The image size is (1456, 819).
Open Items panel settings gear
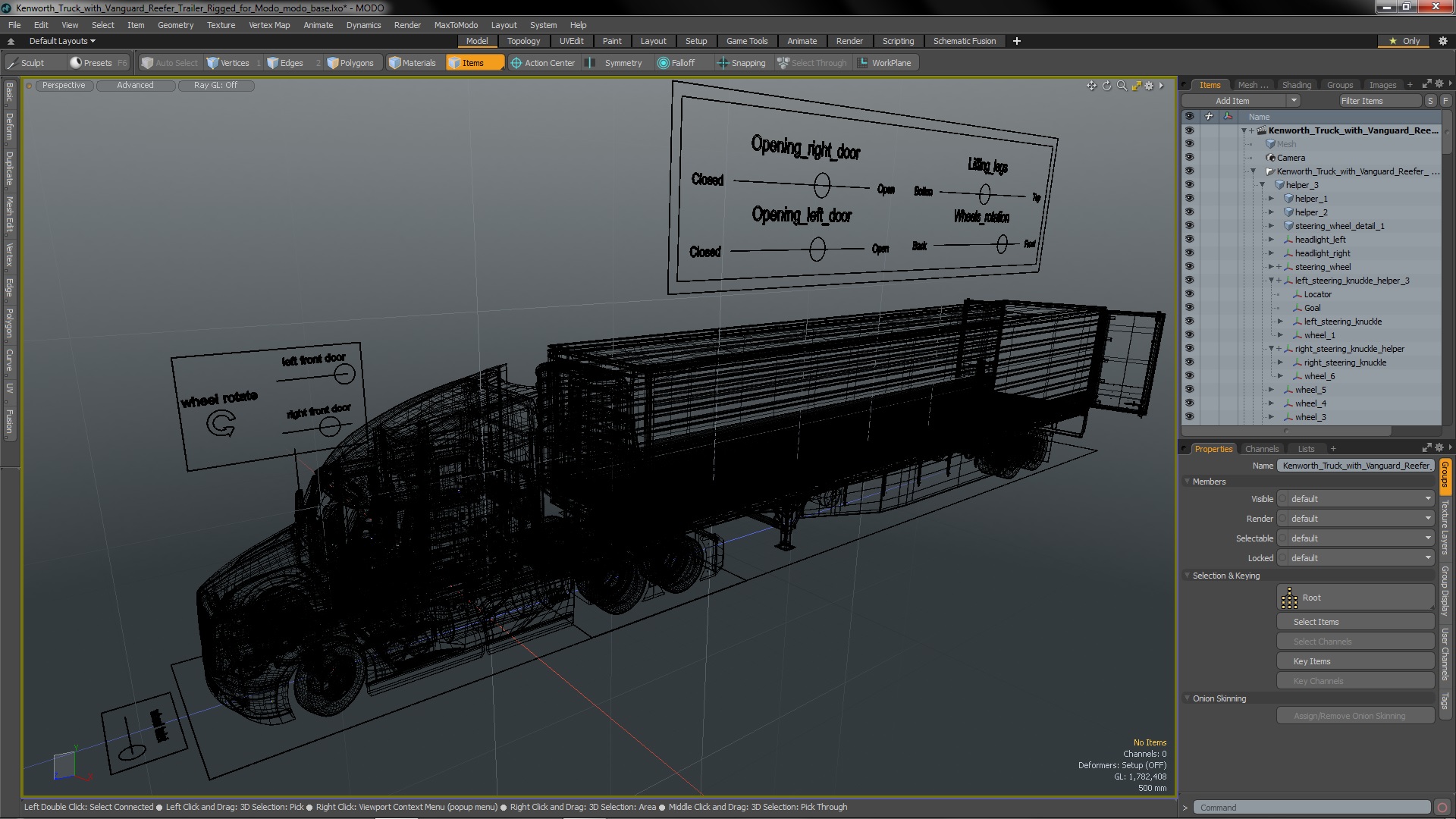pos(1439,85)
